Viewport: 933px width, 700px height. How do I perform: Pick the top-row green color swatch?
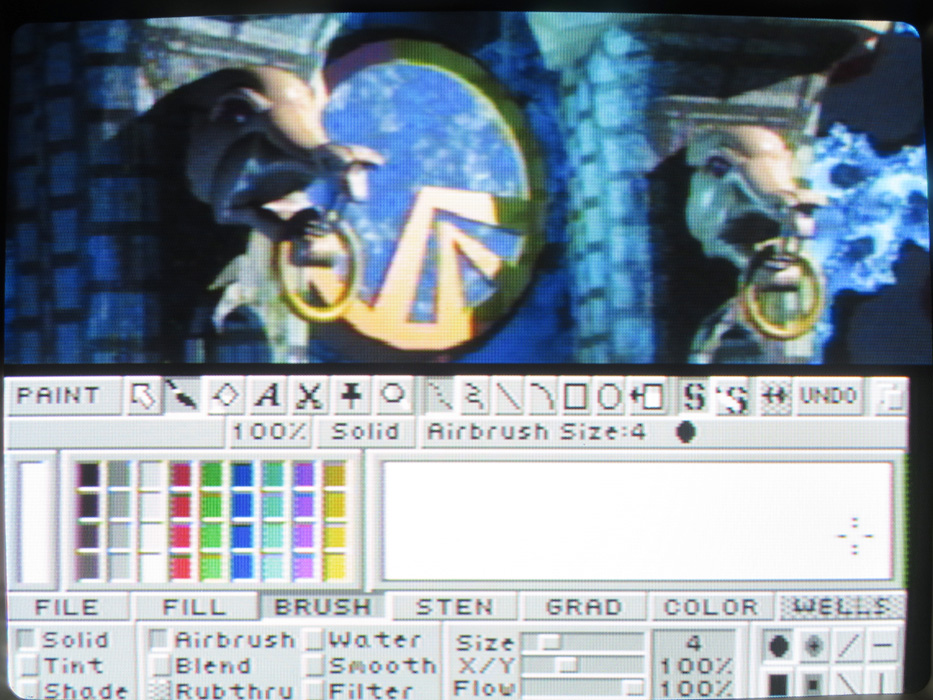211,474
